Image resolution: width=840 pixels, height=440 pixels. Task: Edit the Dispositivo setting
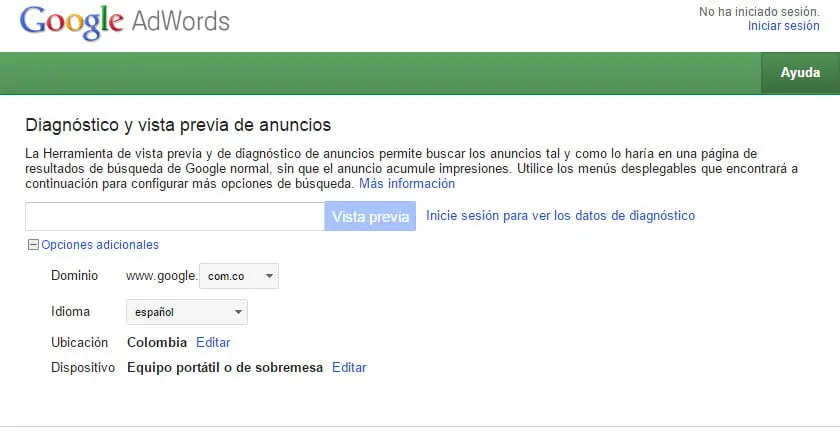(349, 368)
